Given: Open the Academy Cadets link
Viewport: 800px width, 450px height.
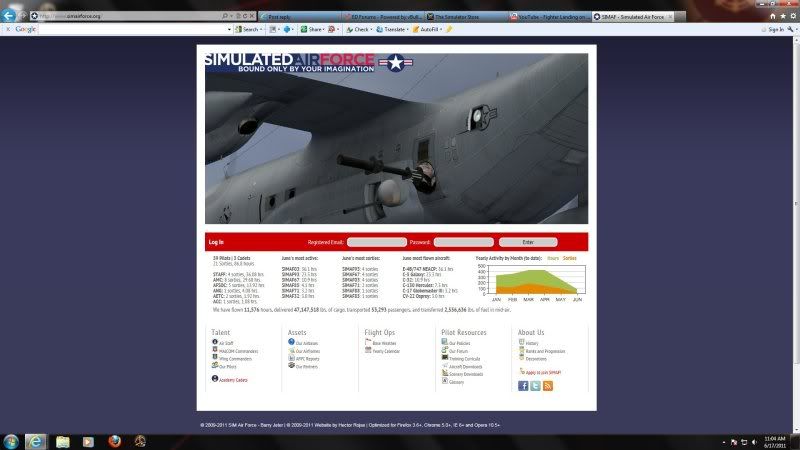Looking at the screenshot, I should tap(233, 380).
